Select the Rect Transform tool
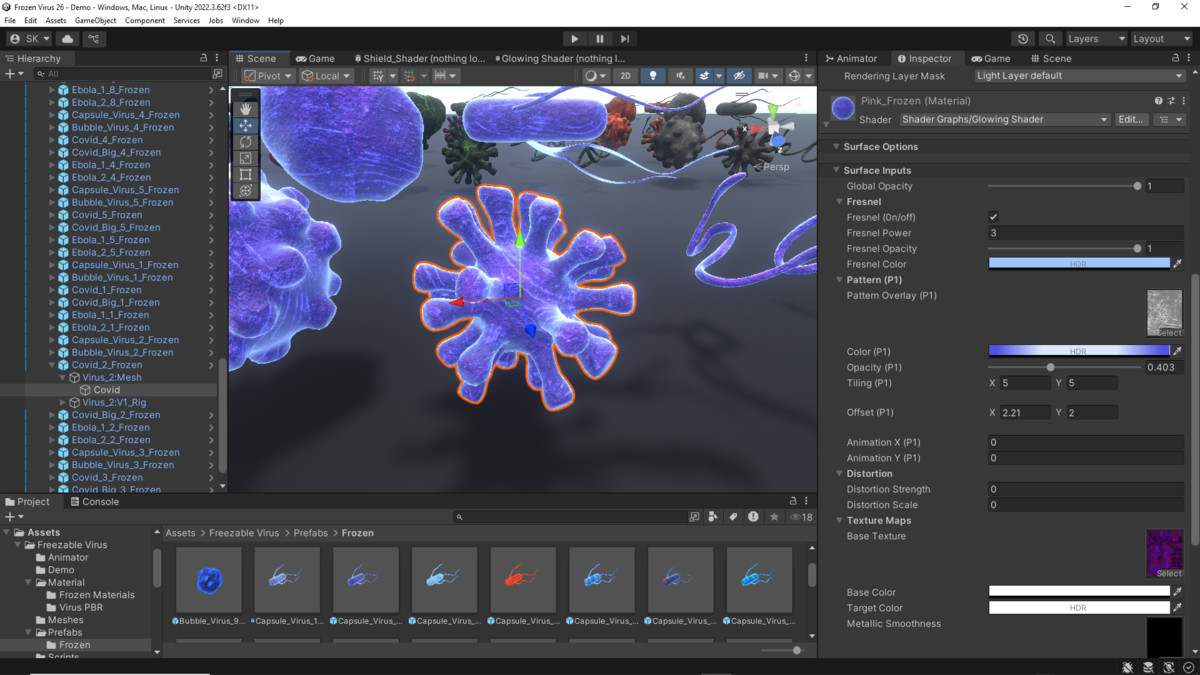 click(x=245, y=173)
